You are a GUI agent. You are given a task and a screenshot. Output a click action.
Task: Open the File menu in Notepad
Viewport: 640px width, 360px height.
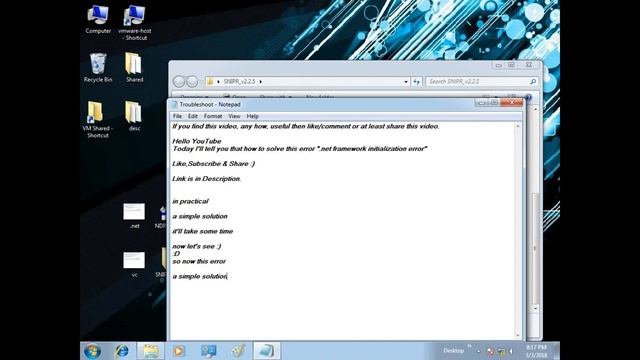pos(177,116)
